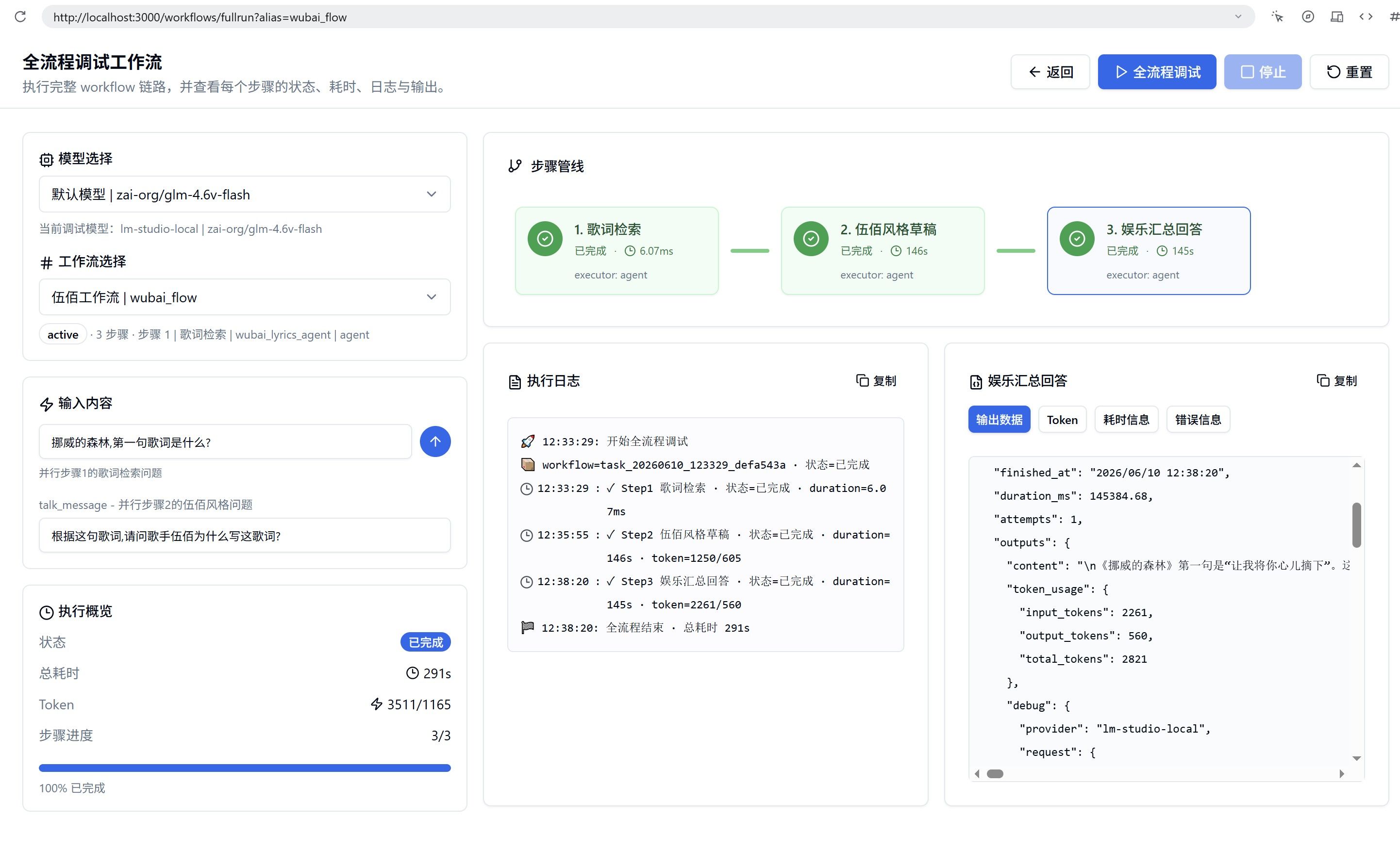1400x850 pixels.
Task: Click the clock icon beside 145s
Action: coord(1162,251)
